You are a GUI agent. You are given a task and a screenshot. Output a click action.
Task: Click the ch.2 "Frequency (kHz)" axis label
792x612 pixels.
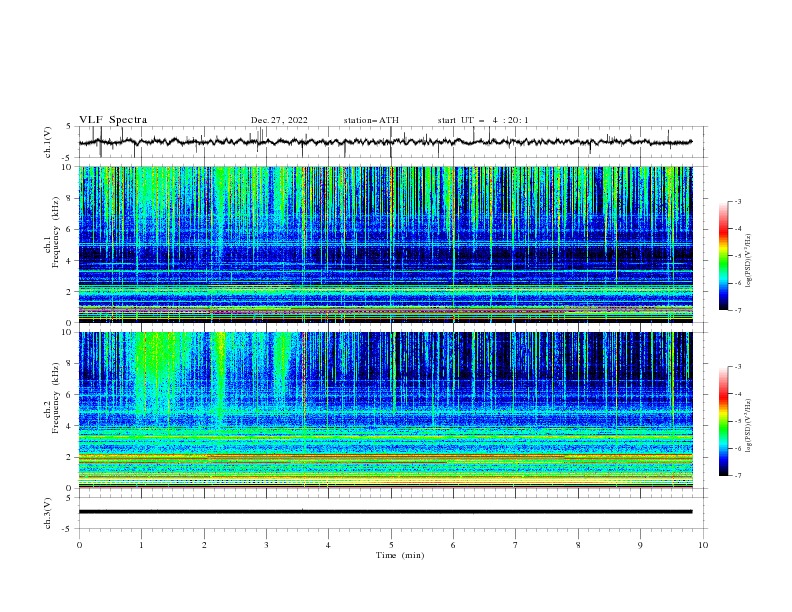coord(56,397)
